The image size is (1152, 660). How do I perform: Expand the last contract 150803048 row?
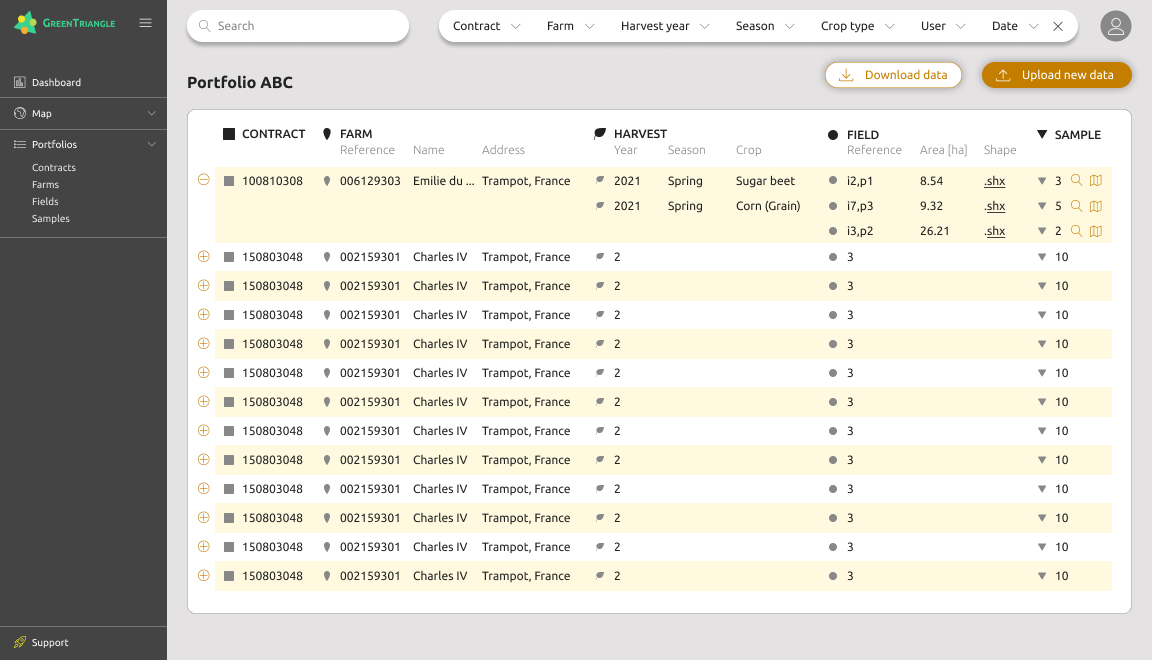coord(204,575)
